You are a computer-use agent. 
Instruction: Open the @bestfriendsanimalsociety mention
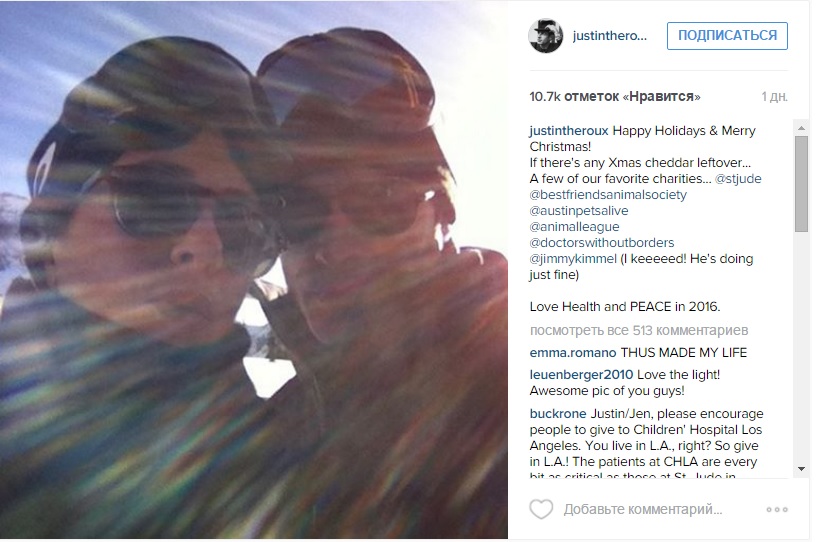click(608, 195)
